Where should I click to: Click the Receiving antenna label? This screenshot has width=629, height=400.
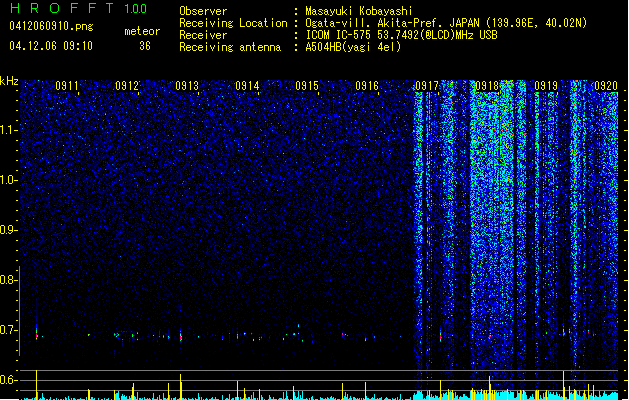coord(230,47)
